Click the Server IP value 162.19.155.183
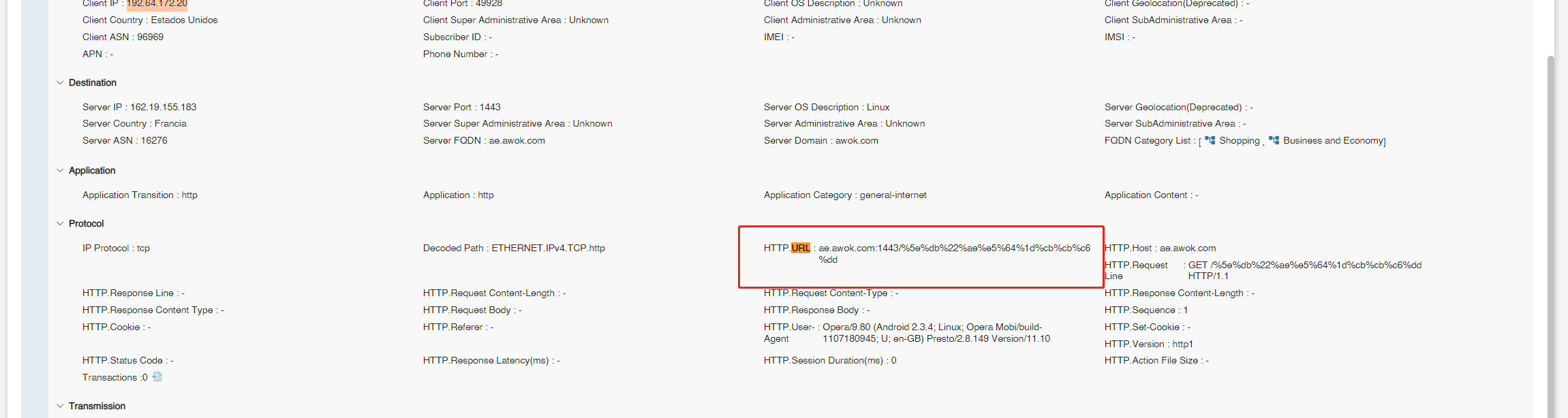 [163, 107]
